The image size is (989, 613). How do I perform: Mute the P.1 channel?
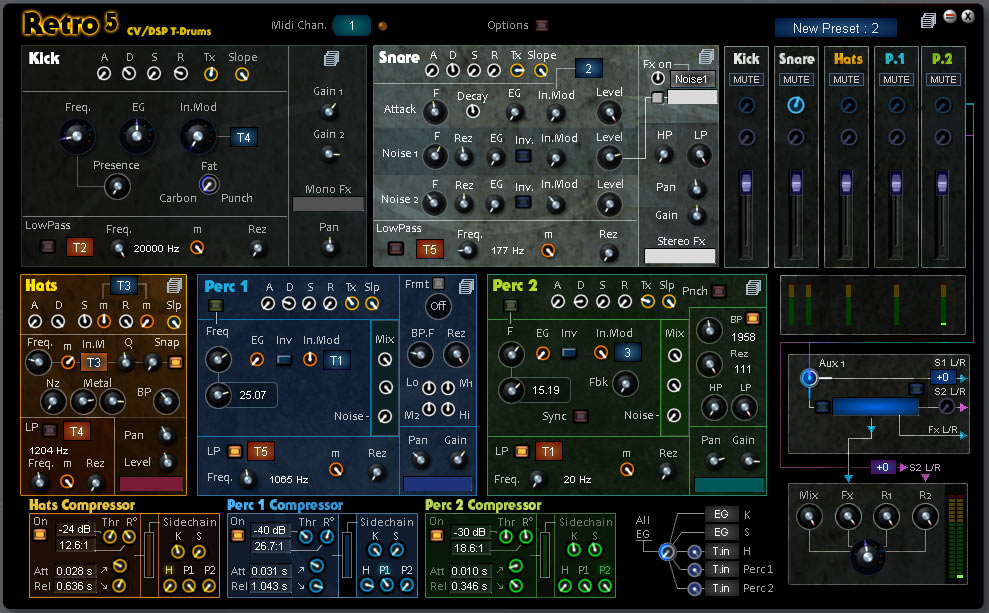pyautogui.click(x=896, y=79)
